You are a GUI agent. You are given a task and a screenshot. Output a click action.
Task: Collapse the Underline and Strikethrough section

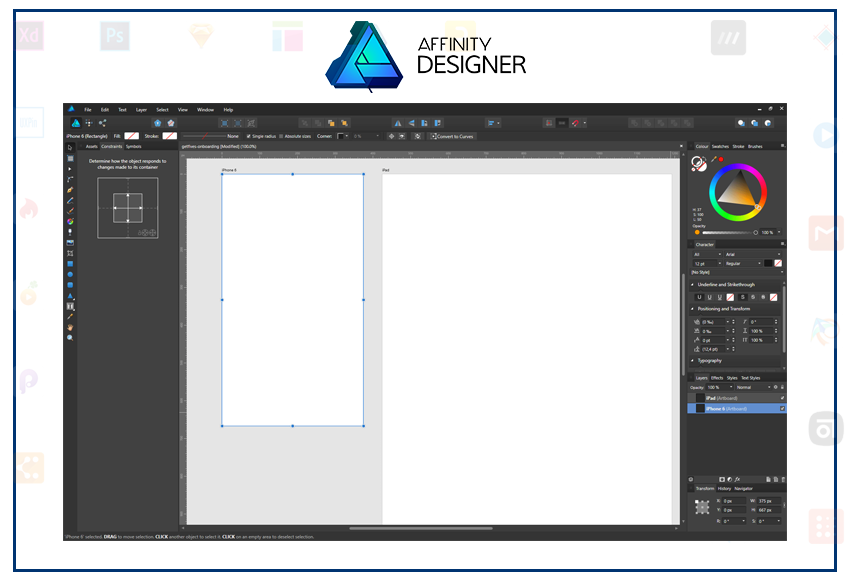pyautogui.click(x=692, y=285)
